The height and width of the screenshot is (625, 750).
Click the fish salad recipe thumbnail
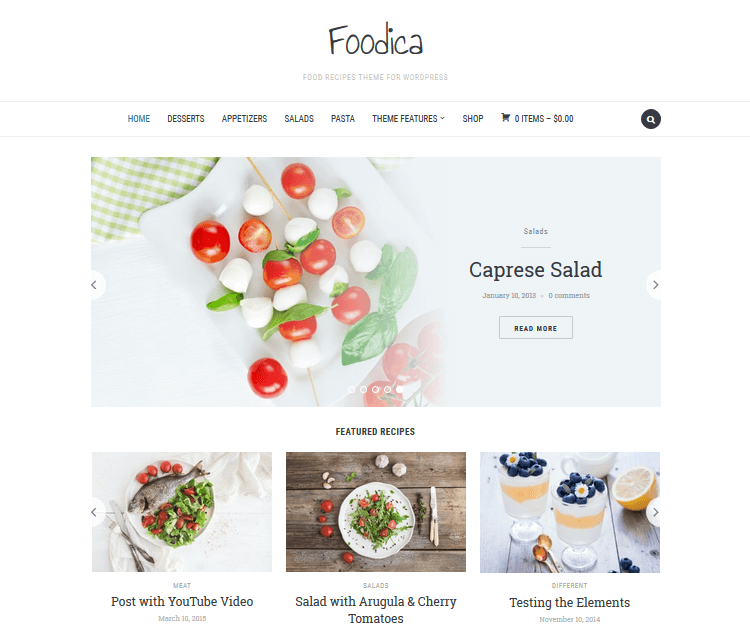point(182,512)
